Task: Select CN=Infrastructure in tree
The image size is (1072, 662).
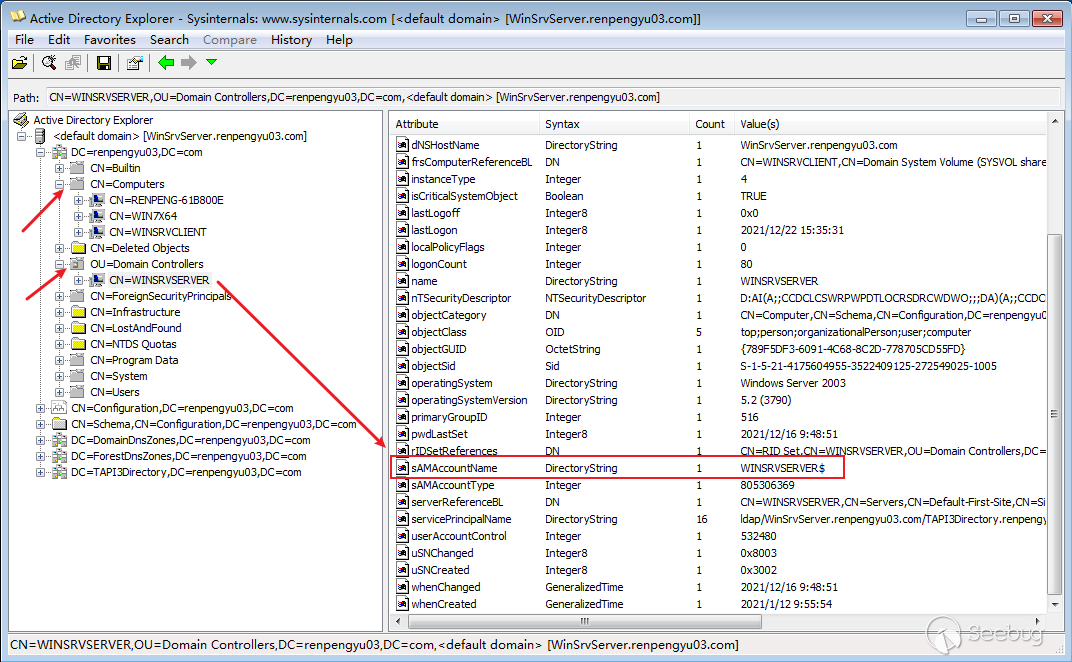Action: point(135,312)
